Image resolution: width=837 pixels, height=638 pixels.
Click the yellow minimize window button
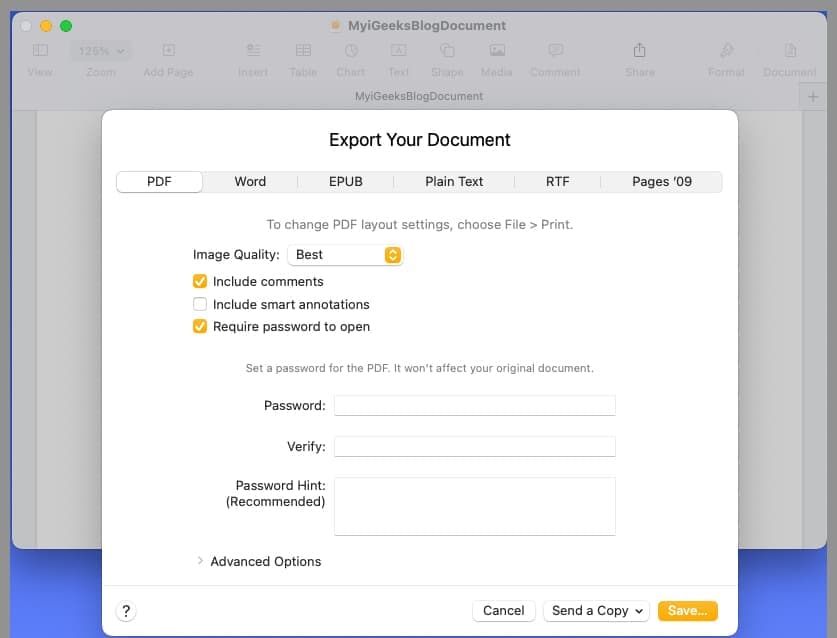pos(46,26)
